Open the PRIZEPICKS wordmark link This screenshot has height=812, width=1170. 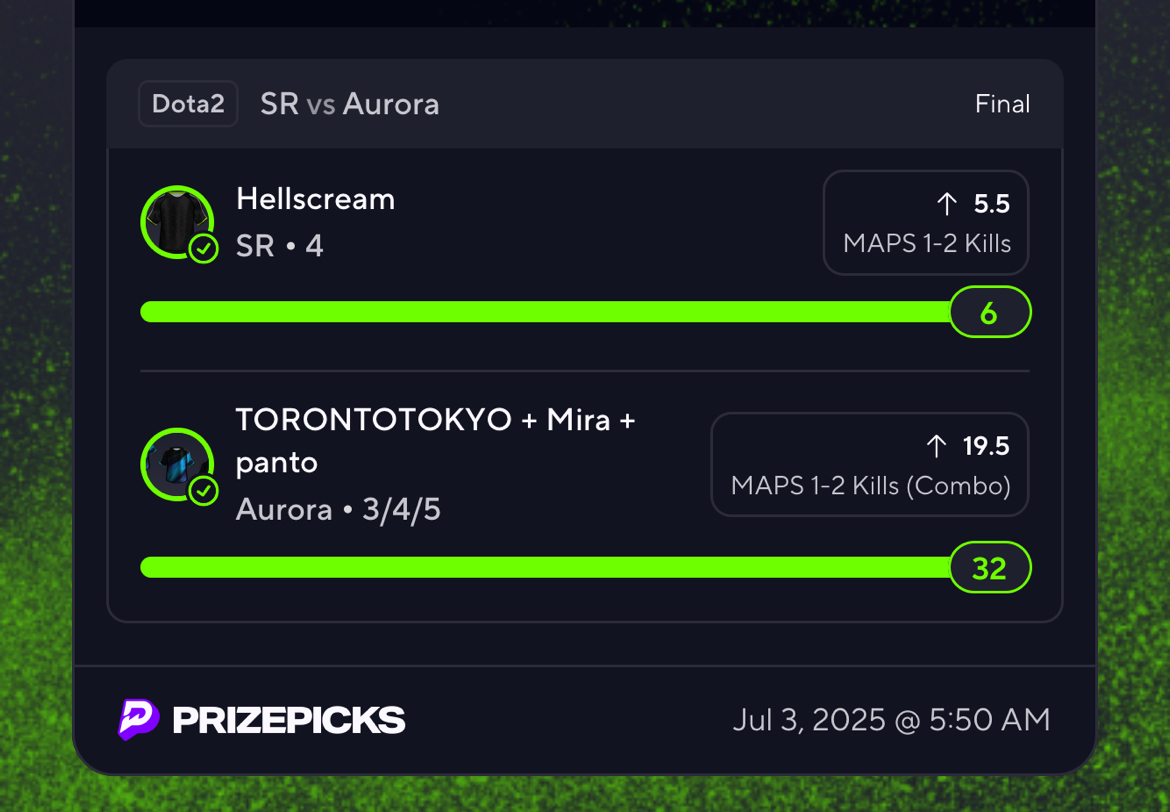(x=289, y=720)
